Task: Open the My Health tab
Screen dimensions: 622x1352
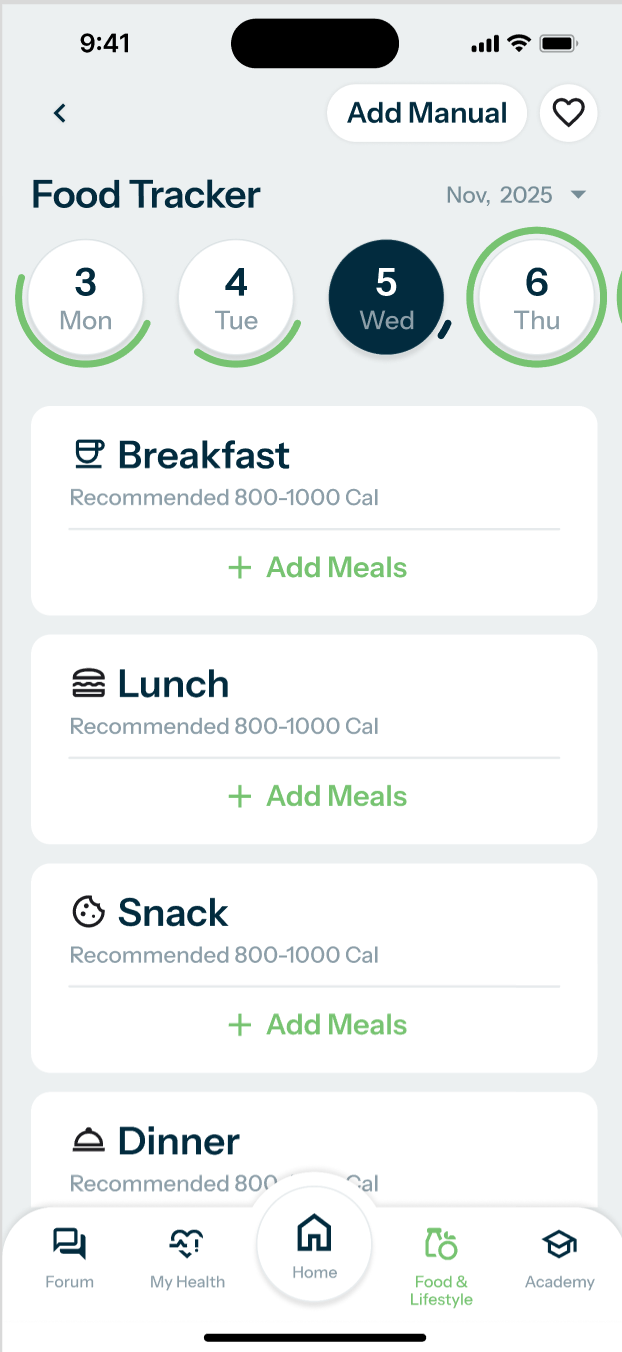Action: click(x=187, y=1256)
